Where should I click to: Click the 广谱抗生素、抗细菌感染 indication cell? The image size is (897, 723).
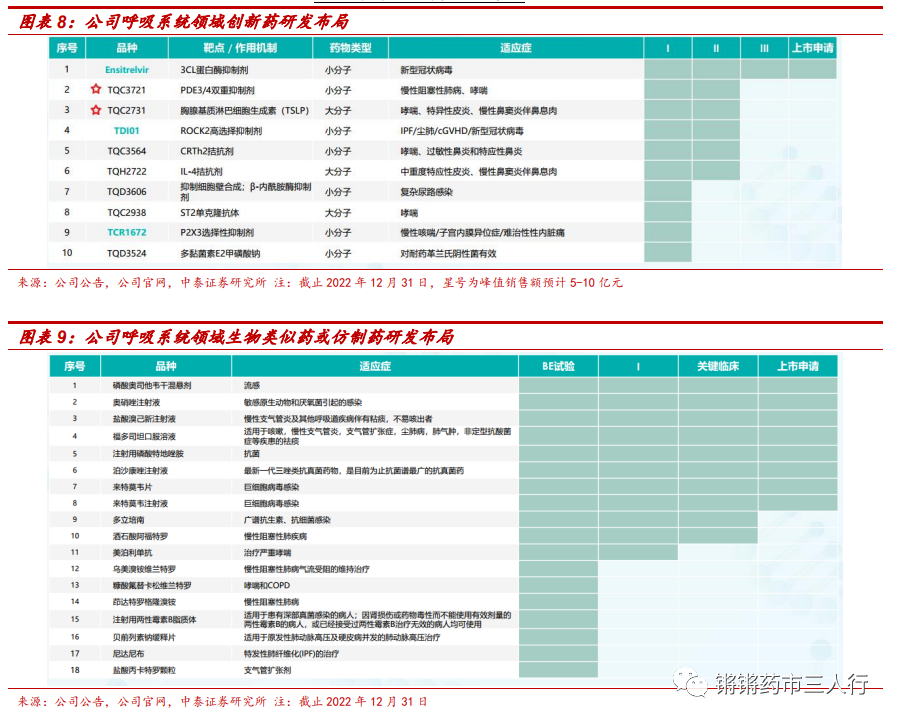287,519
